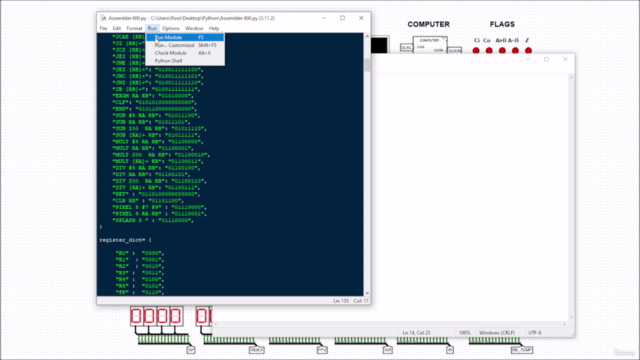Image resolution: width=640 pixels, height=360 pixels.
Task: Click the "END" instruction line in code
Action: pyautogui.click(x=155, y=109)
